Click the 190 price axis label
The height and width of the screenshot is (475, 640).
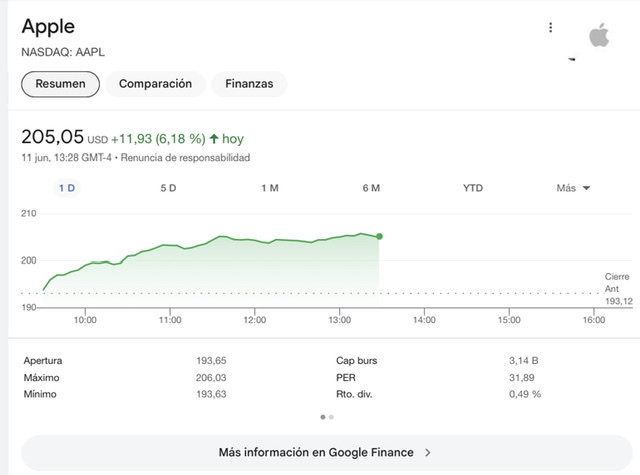(29, 307)
